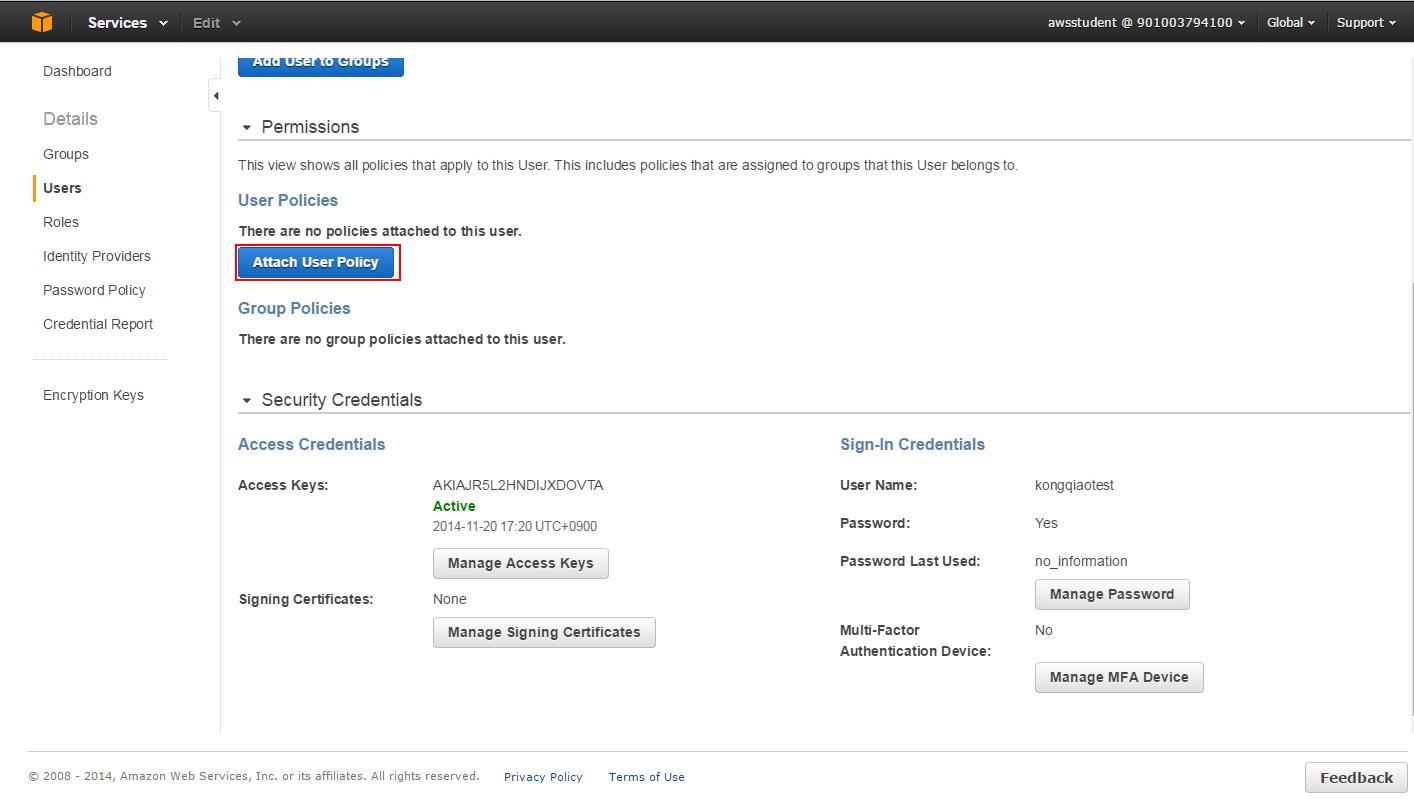Image resolution: width=1414 pixels, height=801 pixels.
Task: Click the Feedback button in footer
Action: [1355, 777]
